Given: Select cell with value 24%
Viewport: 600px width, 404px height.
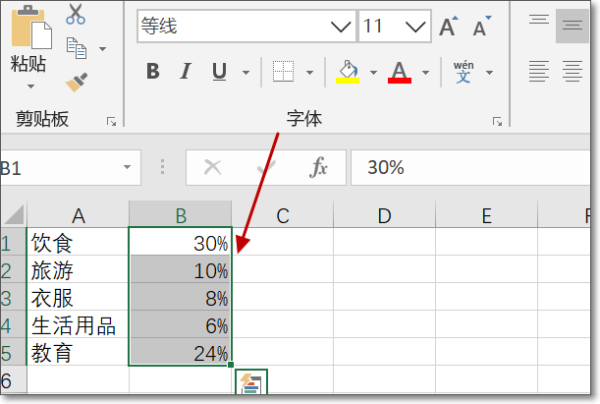Looking at the screenshot, I should (x=180, y=352).
